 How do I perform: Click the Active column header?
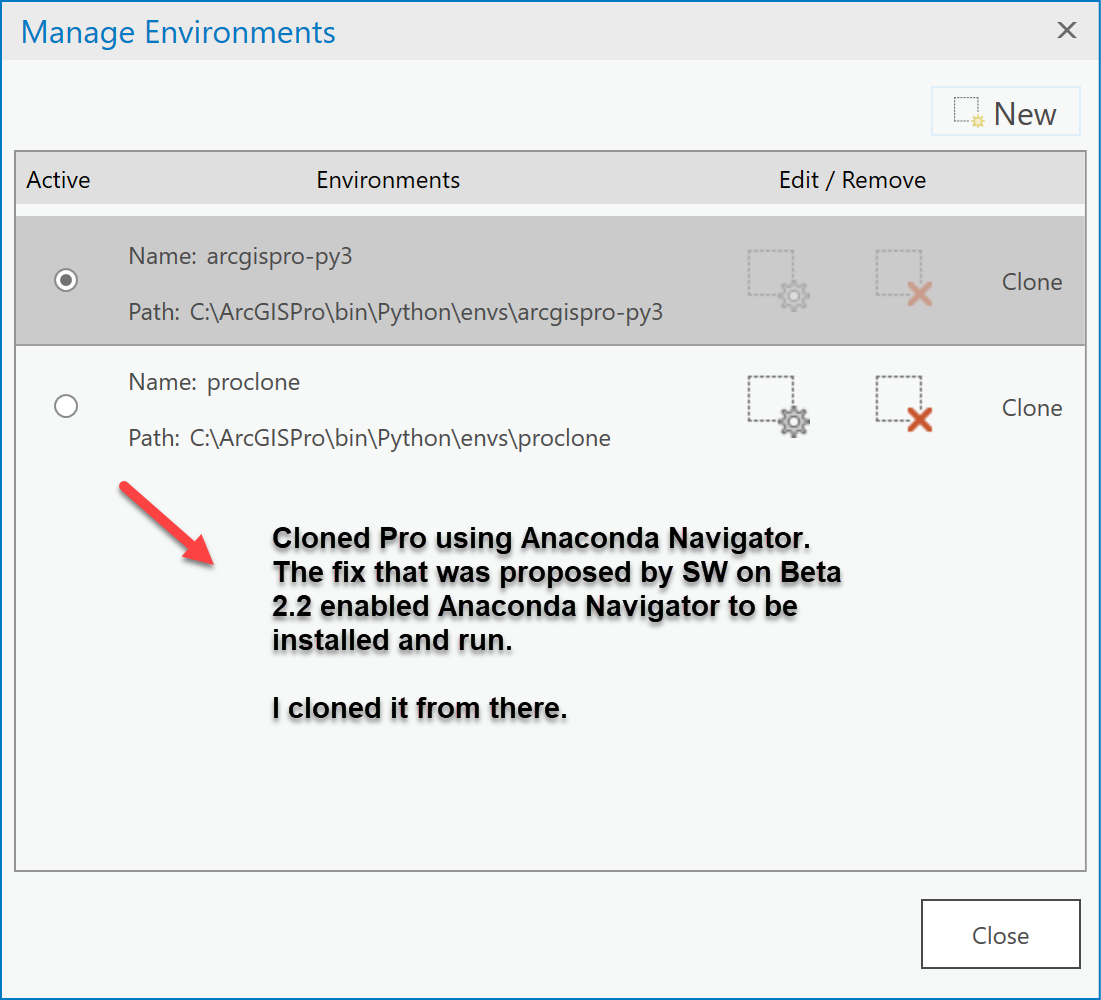(58, 180)
